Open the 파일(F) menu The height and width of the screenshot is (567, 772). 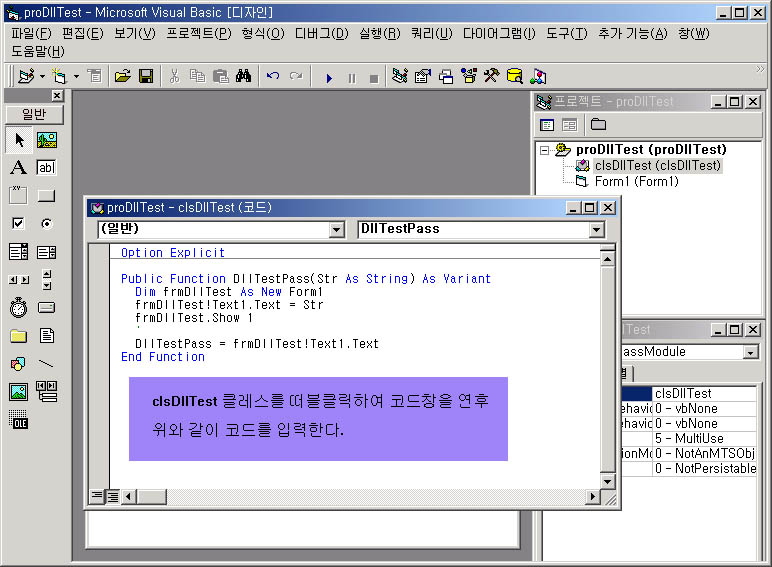32,33
